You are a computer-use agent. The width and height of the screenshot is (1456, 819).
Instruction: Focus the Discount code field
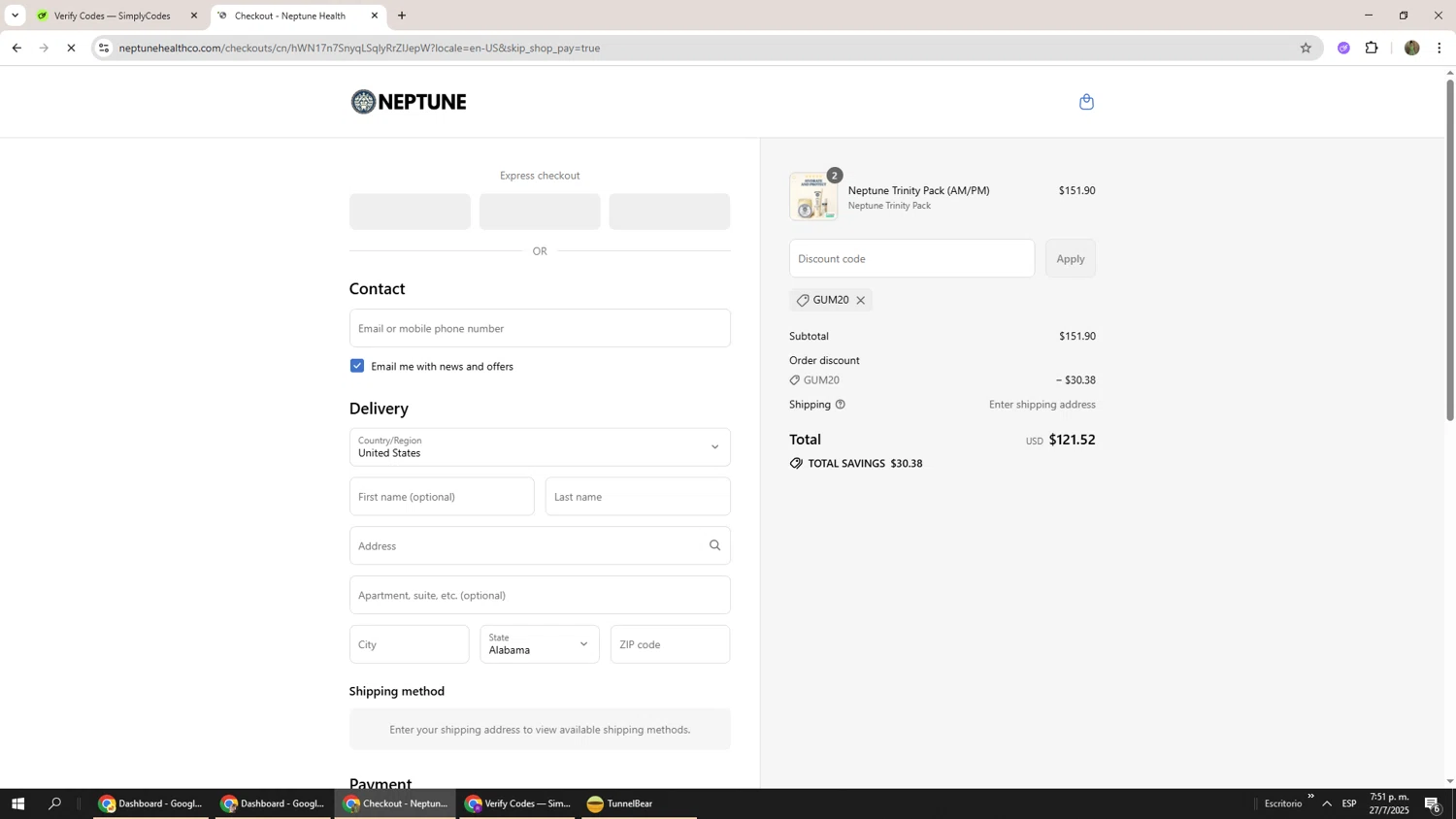pos(912,258)
